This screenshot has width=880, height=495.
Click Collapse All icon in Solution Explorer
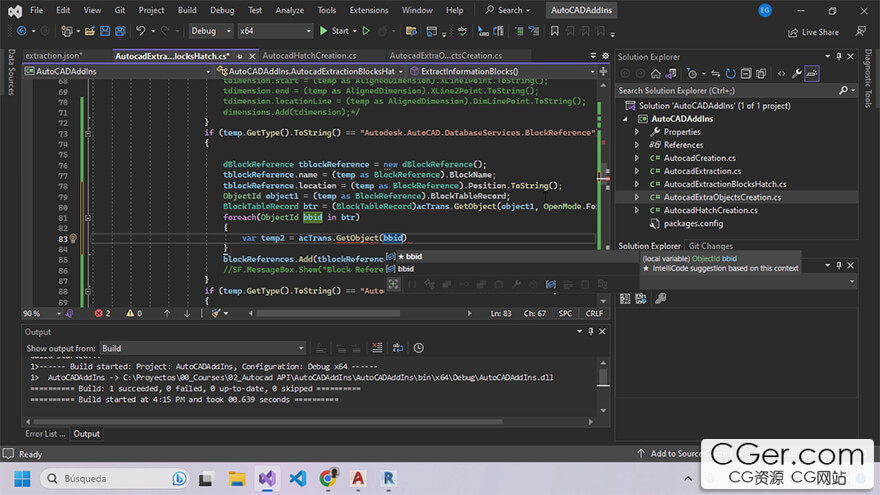[x=745, y=74]
